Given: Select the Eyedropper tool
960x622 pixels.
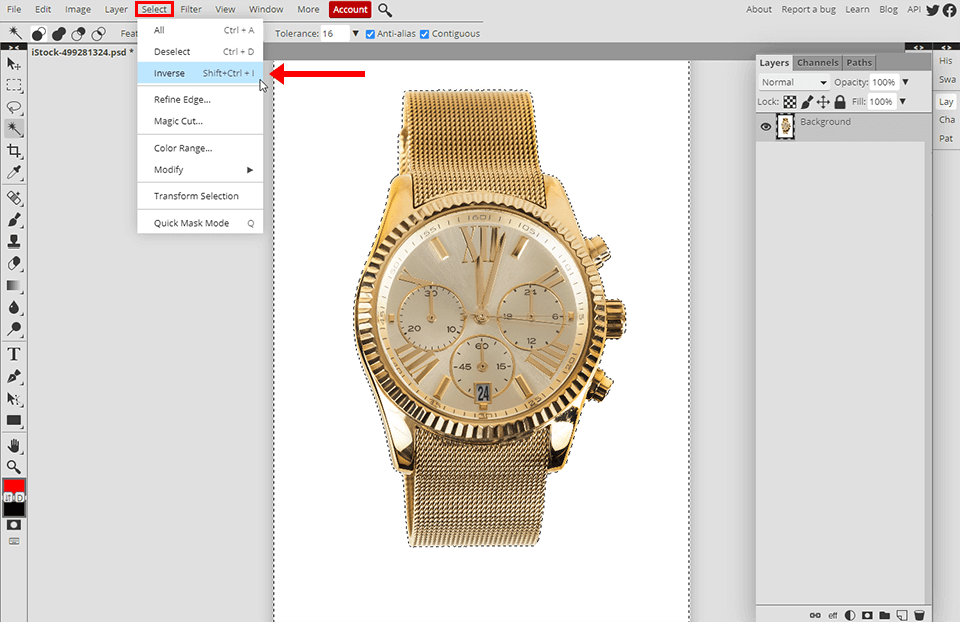Looking at the screenshot, I should [14, 173].
